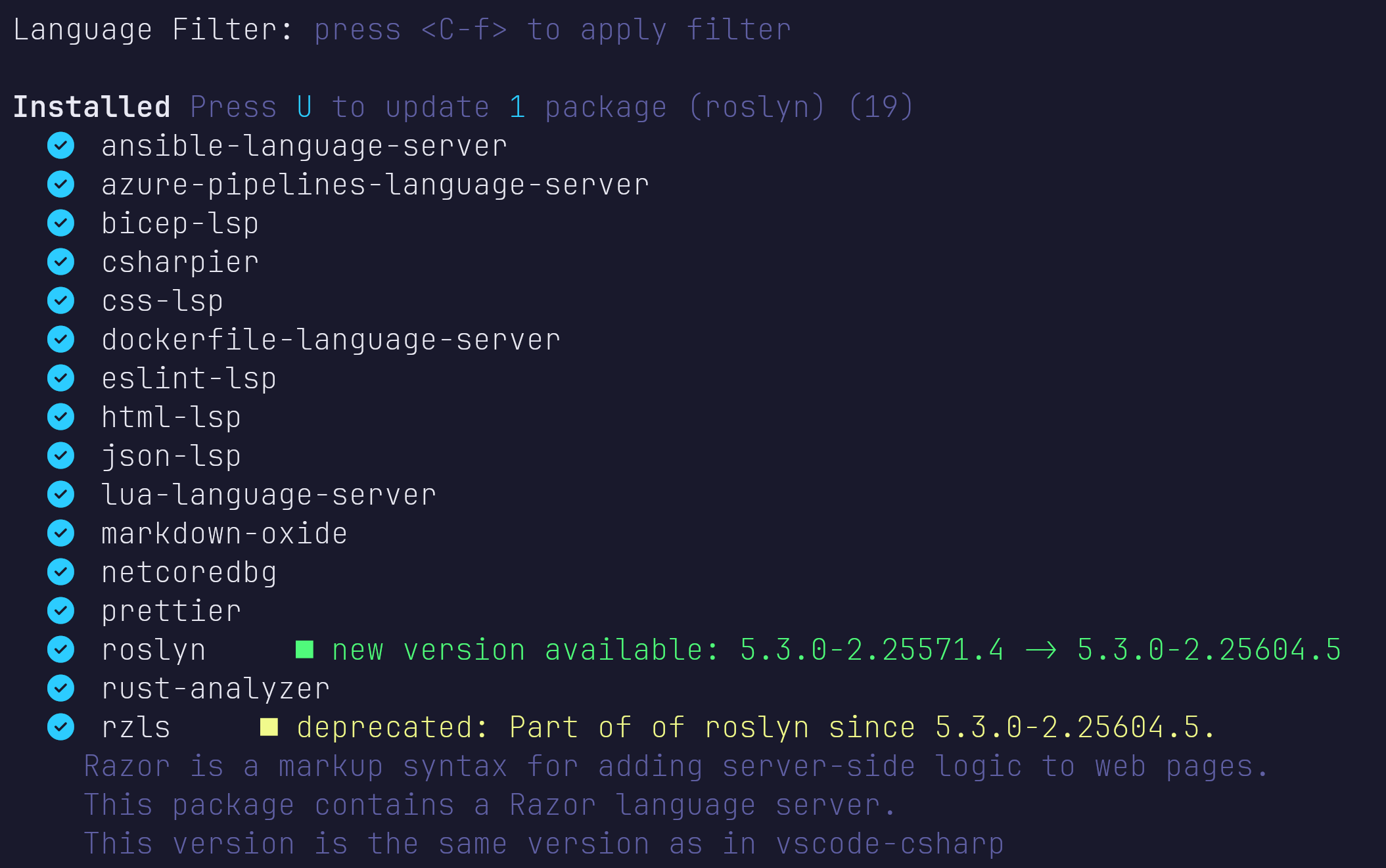1386x868 pixels.
Task: Expand the dockerfile-language-server package entry
Action: 331,340
